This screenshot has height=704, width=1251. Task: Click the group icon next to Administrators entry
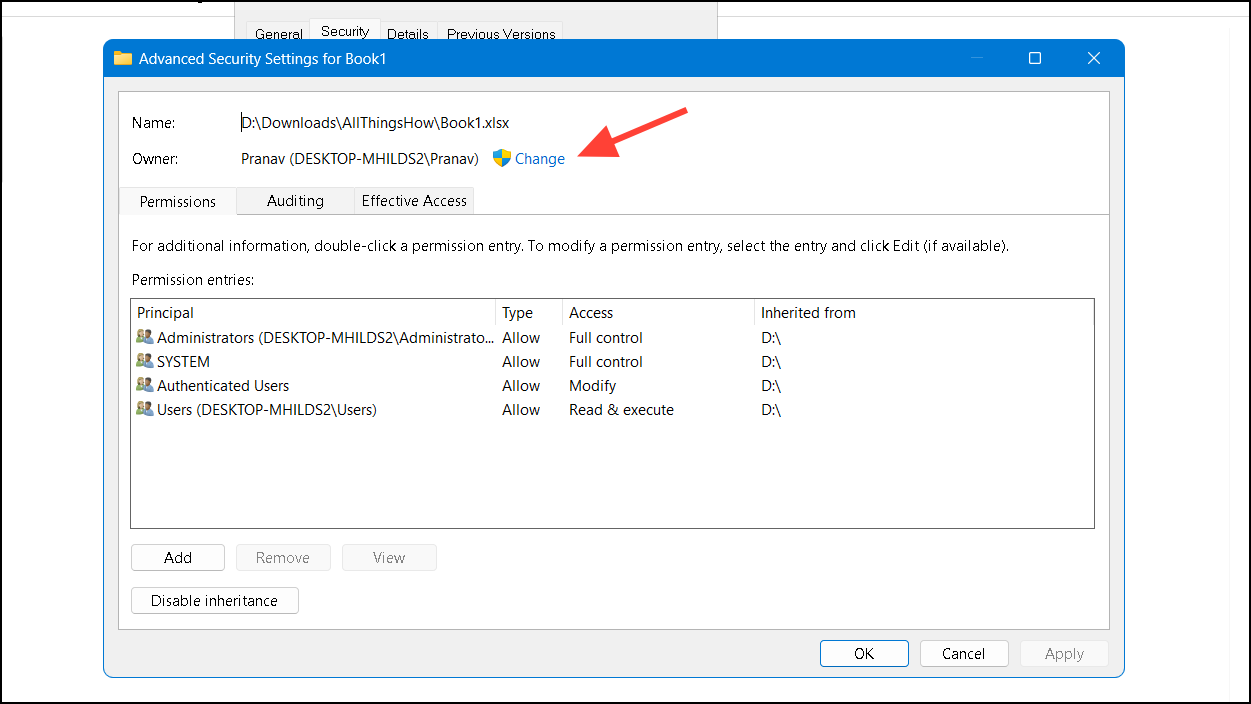145,337
